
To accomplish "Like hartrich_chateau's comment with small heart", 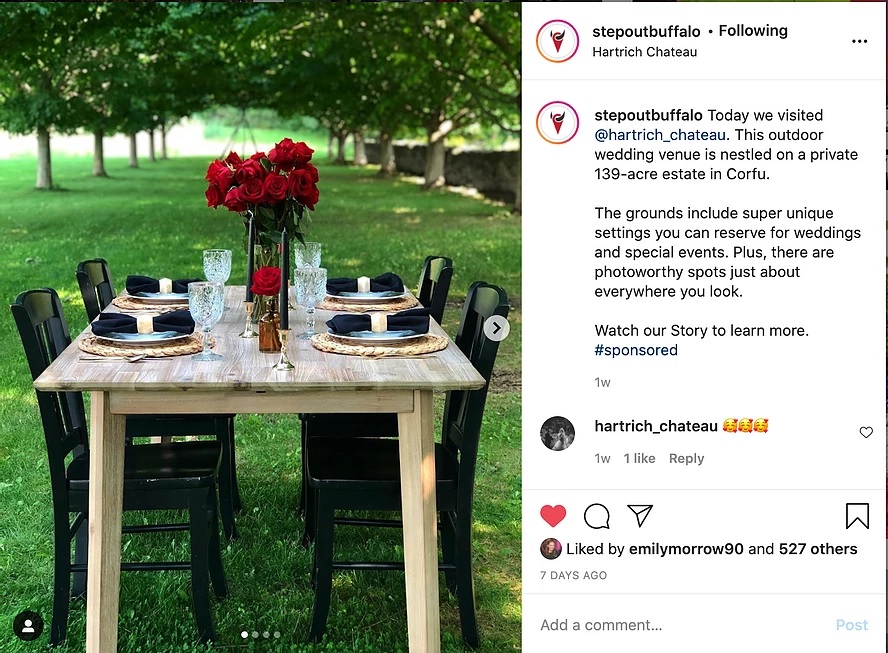I will (866, 432).
